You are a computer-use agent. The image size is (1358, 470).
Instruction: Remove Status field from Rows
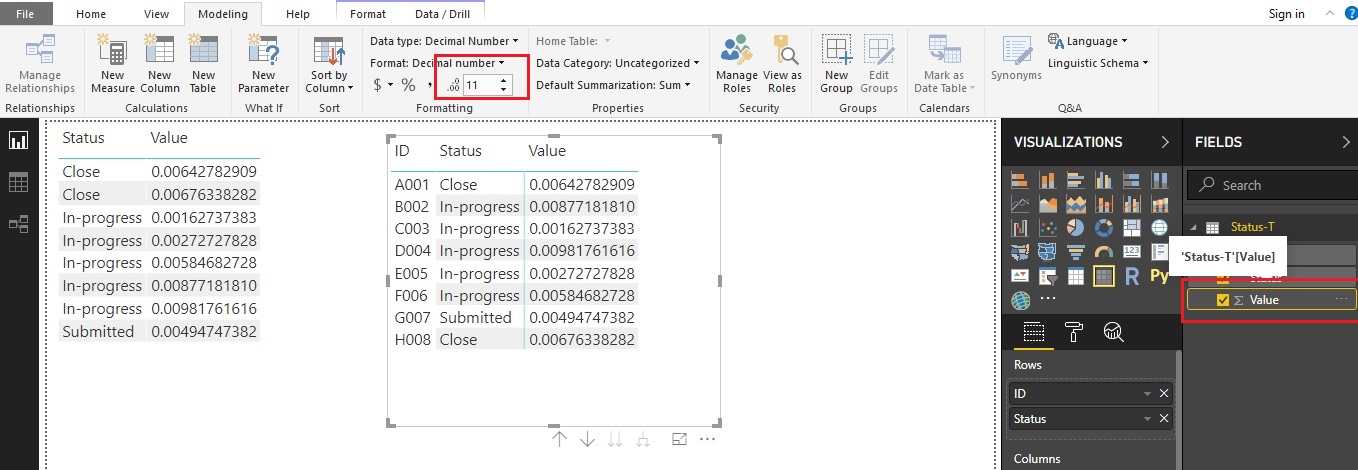[x=1164, y=419]
